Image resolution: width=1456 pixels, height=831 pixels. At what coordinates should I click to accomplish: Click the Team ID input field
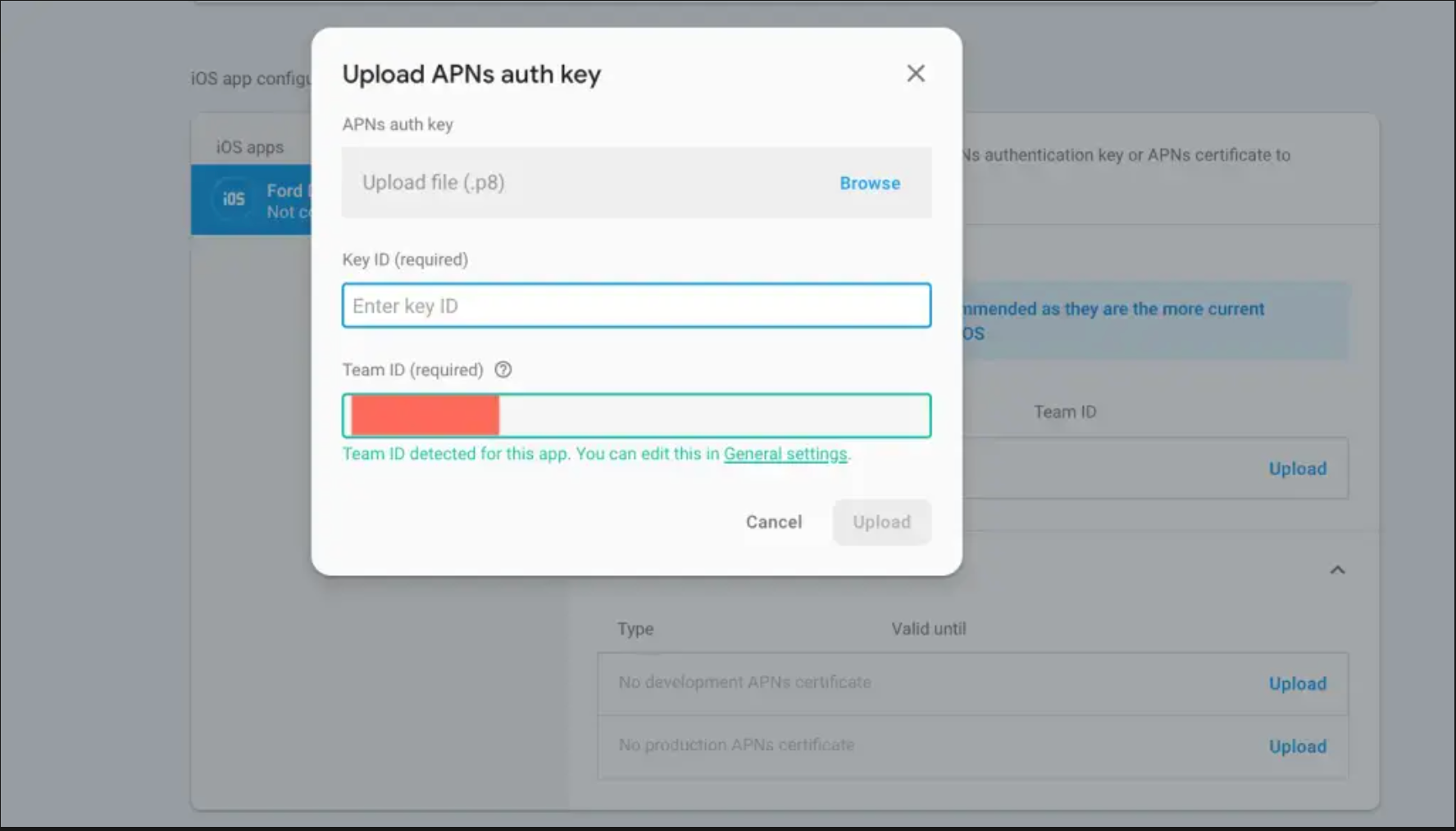pos(636,415)
